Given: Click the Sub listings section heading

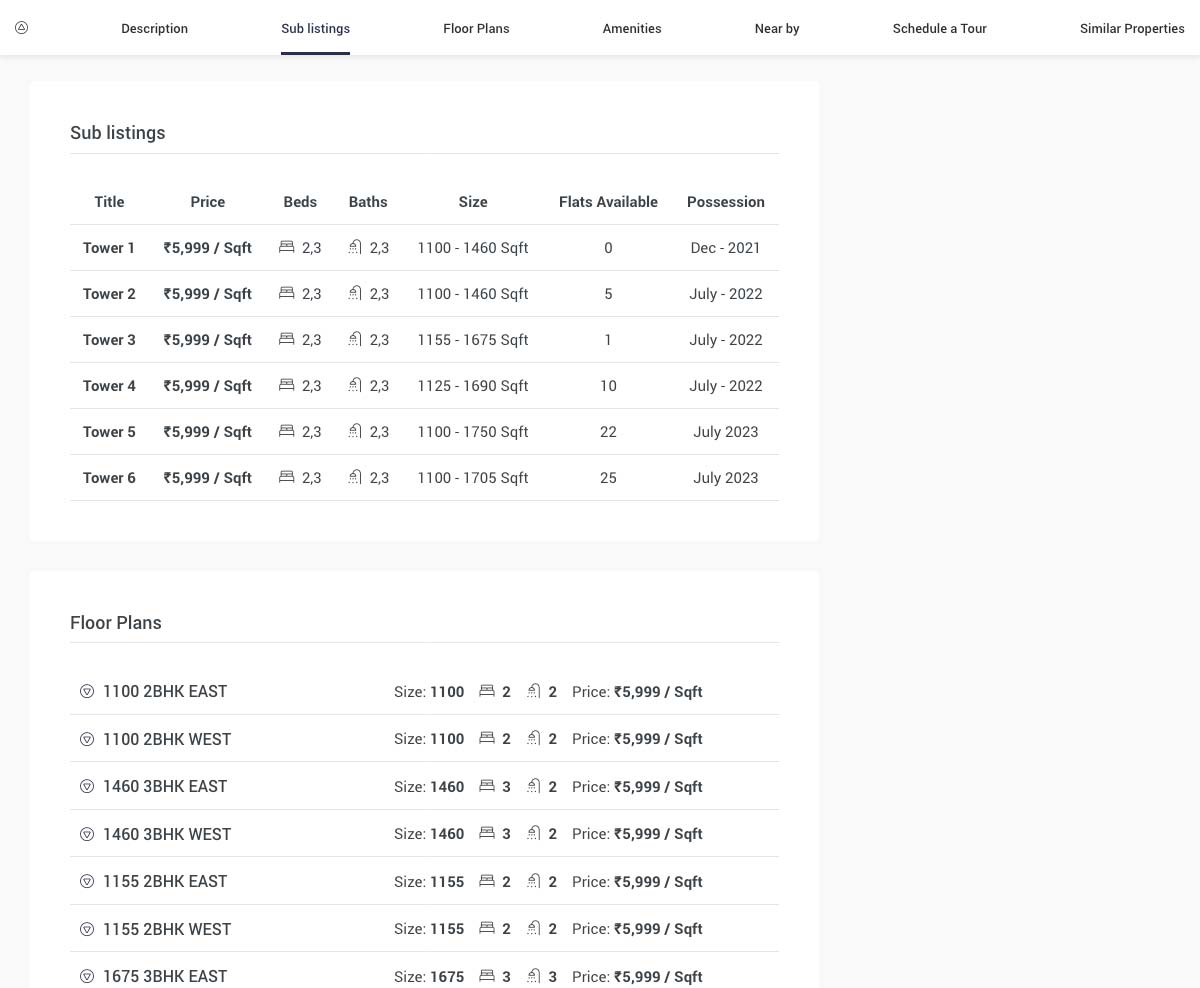Looking at the screenshot, I should tap(117, 133).
